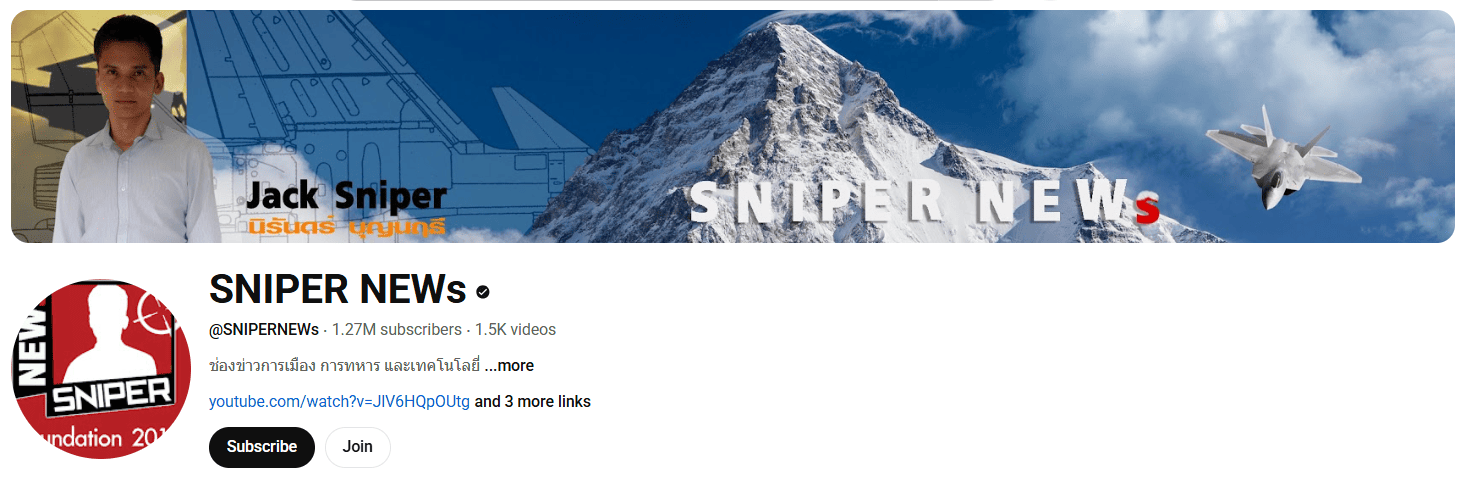Screen dimensions: 1462x495
Task: Click the SNIPER NEWs channel title heading
Action: 338,290
